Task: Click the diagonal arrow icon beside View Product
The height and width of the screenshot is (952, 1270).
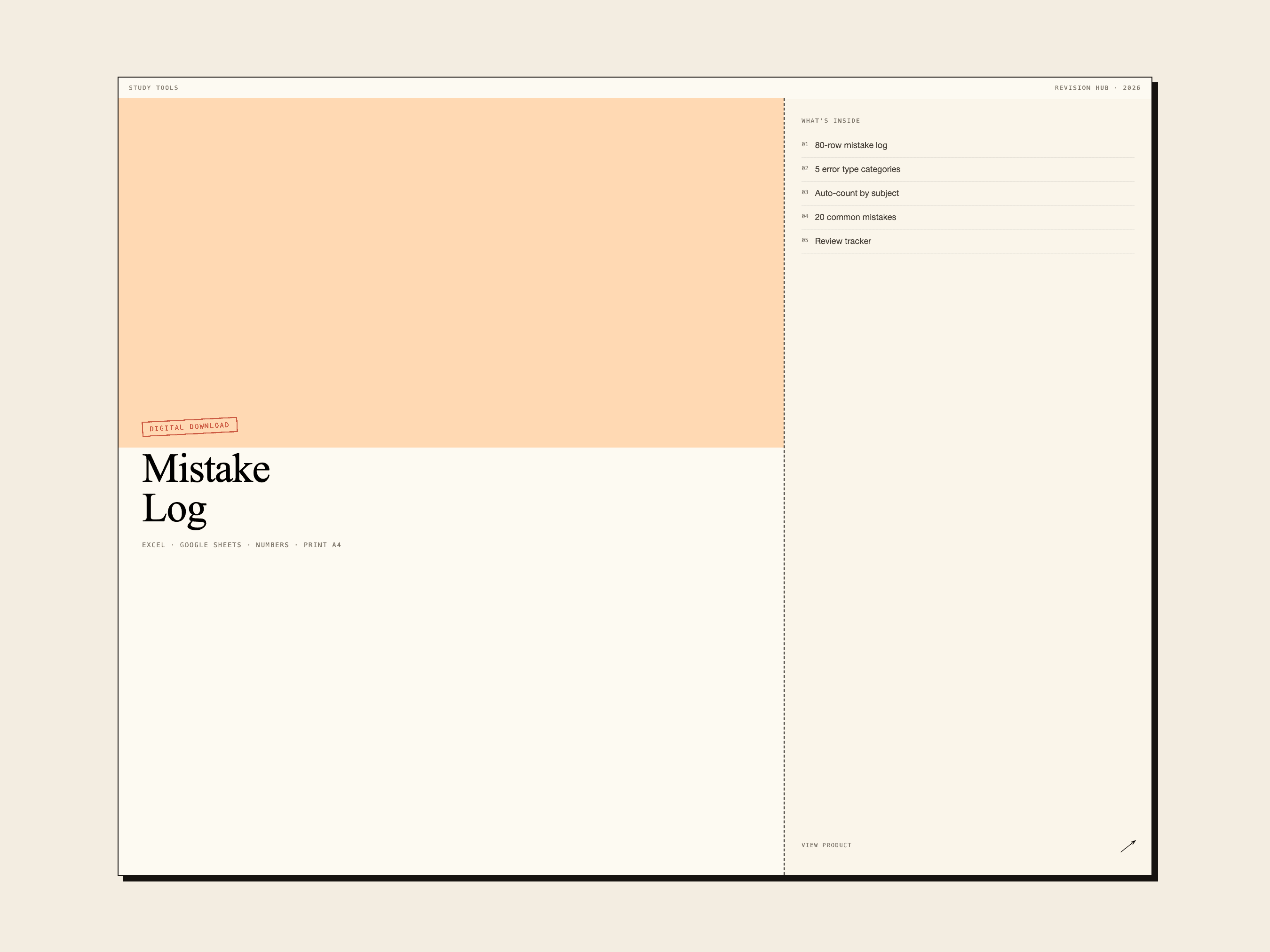Action: point(1127,846)
